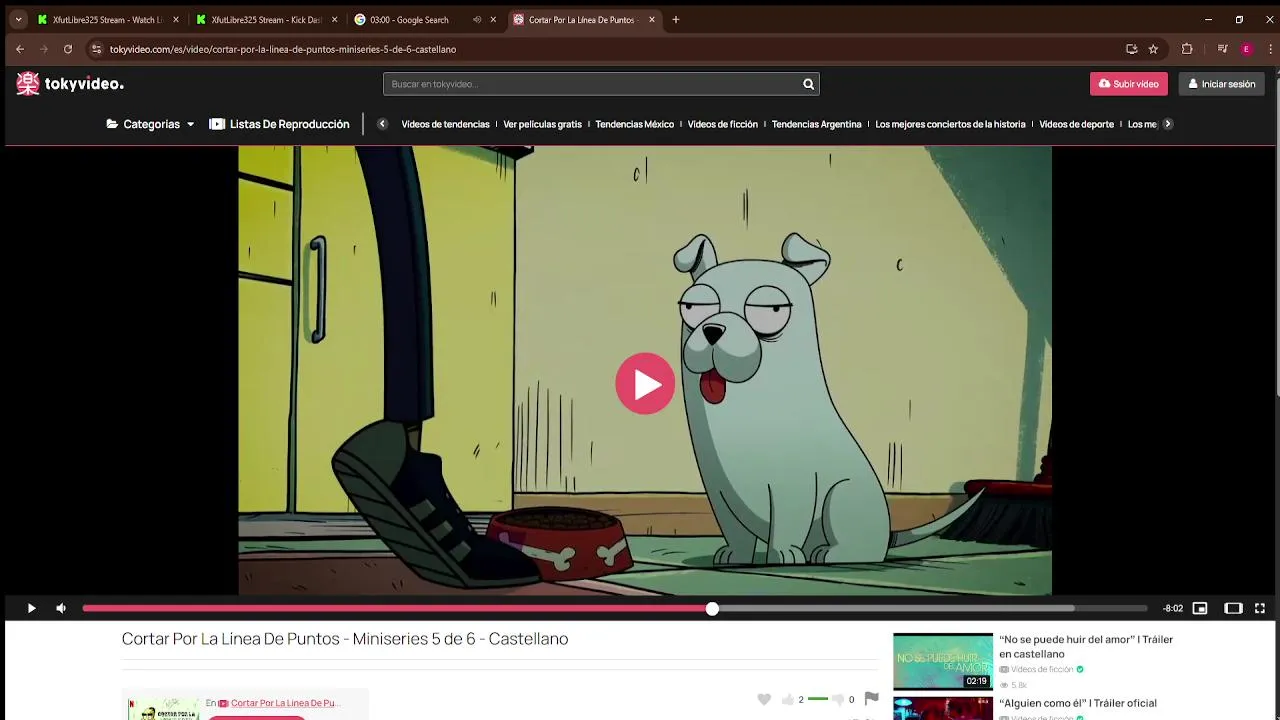Mute the video with speaker icon
This screenshot has width=1280, height=720.
[61, 608]
